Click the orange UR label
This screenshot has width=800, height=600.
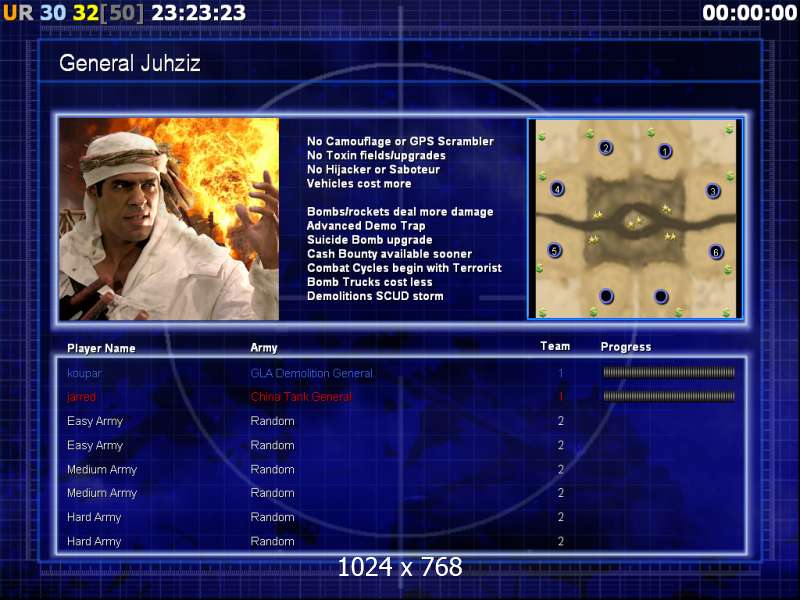click(x=18, y=13)
